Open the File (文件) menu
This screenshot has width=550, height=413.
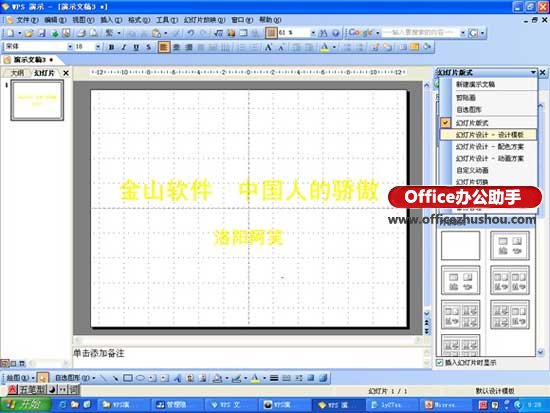[x=27, y=20]
